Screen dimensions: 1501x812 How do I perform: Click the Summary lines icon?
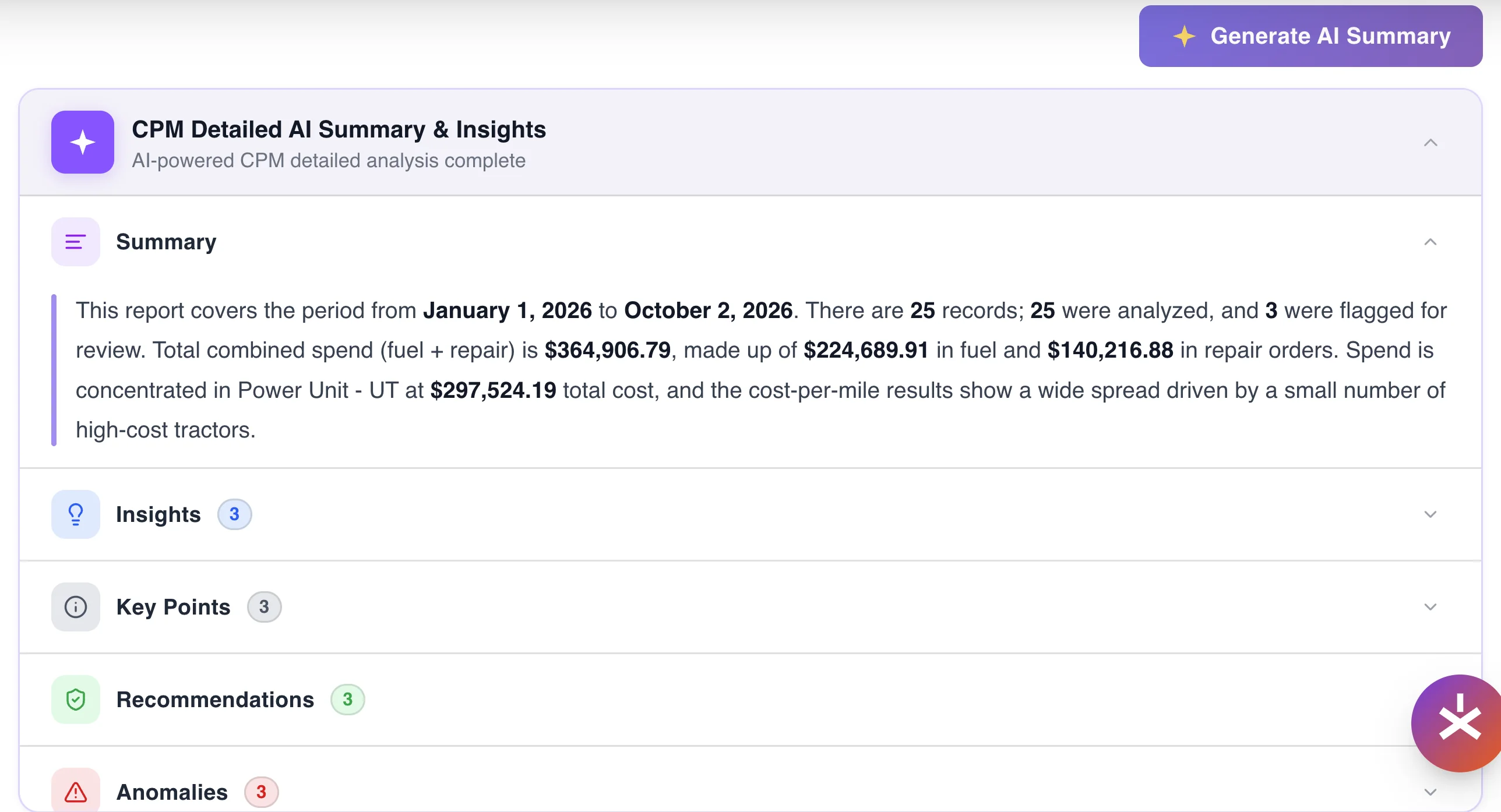pyautogui.click(x=76, y=242)
